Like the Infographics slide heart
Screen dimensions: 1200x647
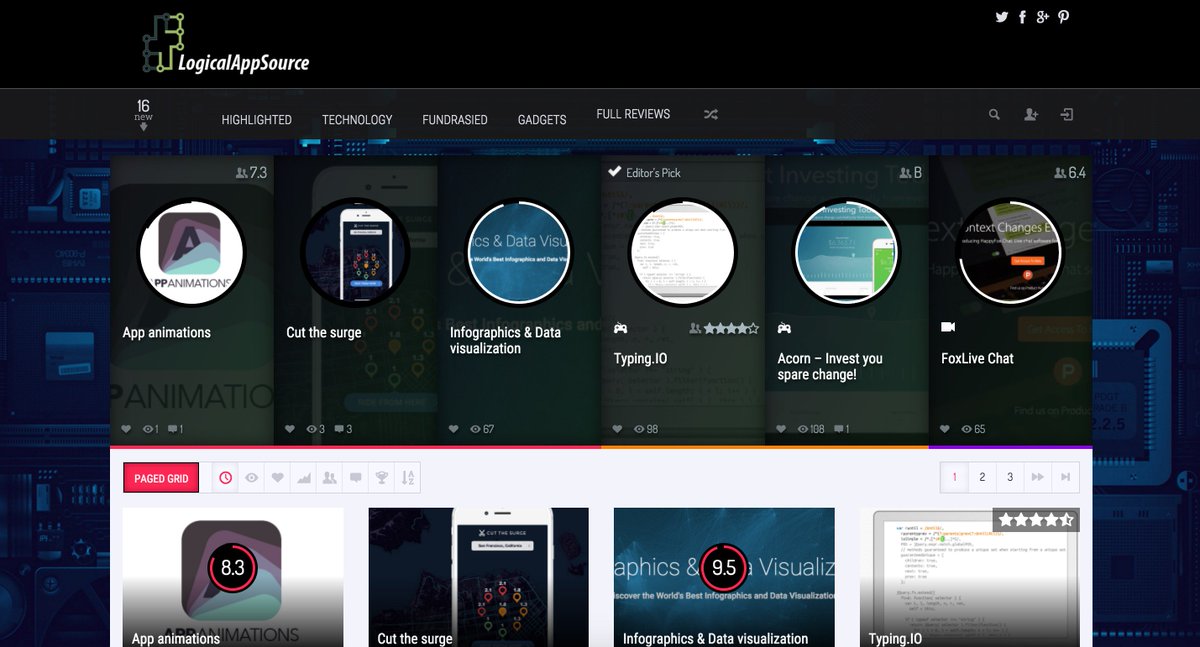(x=454, y=429)
